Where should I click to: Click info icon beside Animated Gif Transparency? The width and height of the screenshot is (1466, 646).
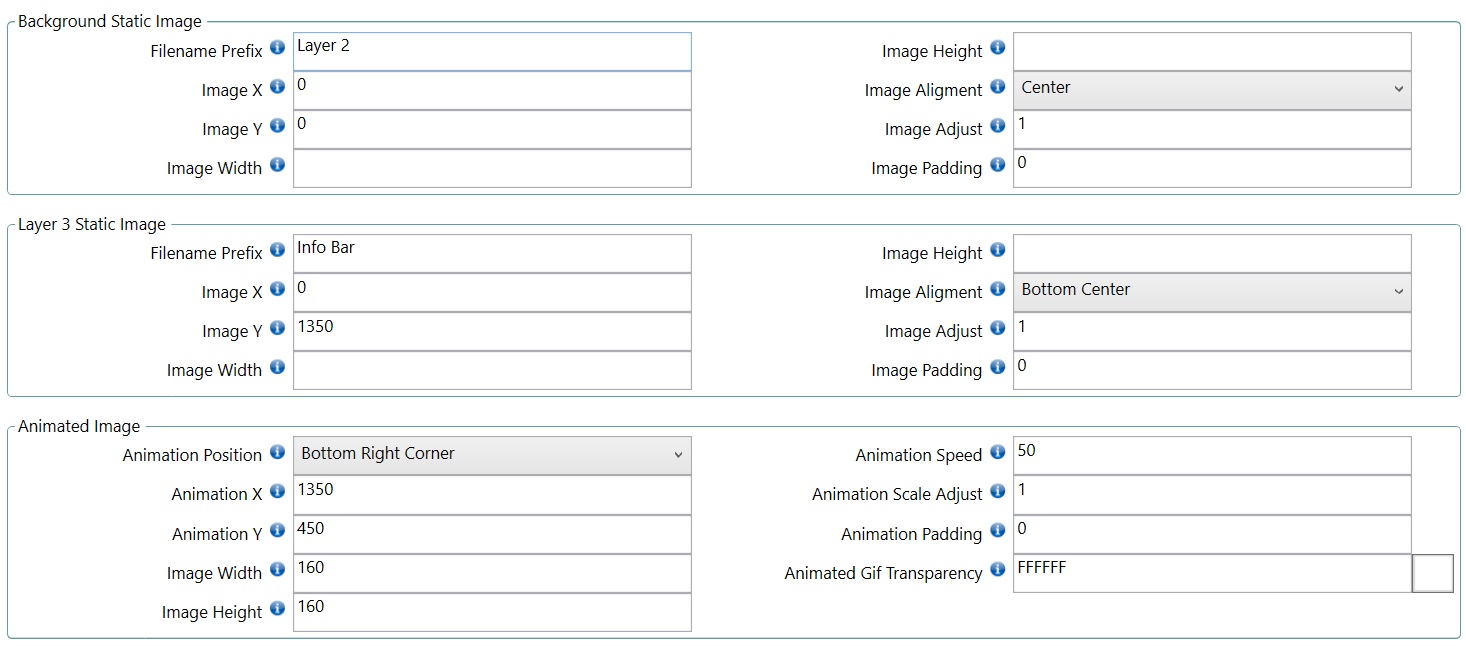(x=997, y=570)
